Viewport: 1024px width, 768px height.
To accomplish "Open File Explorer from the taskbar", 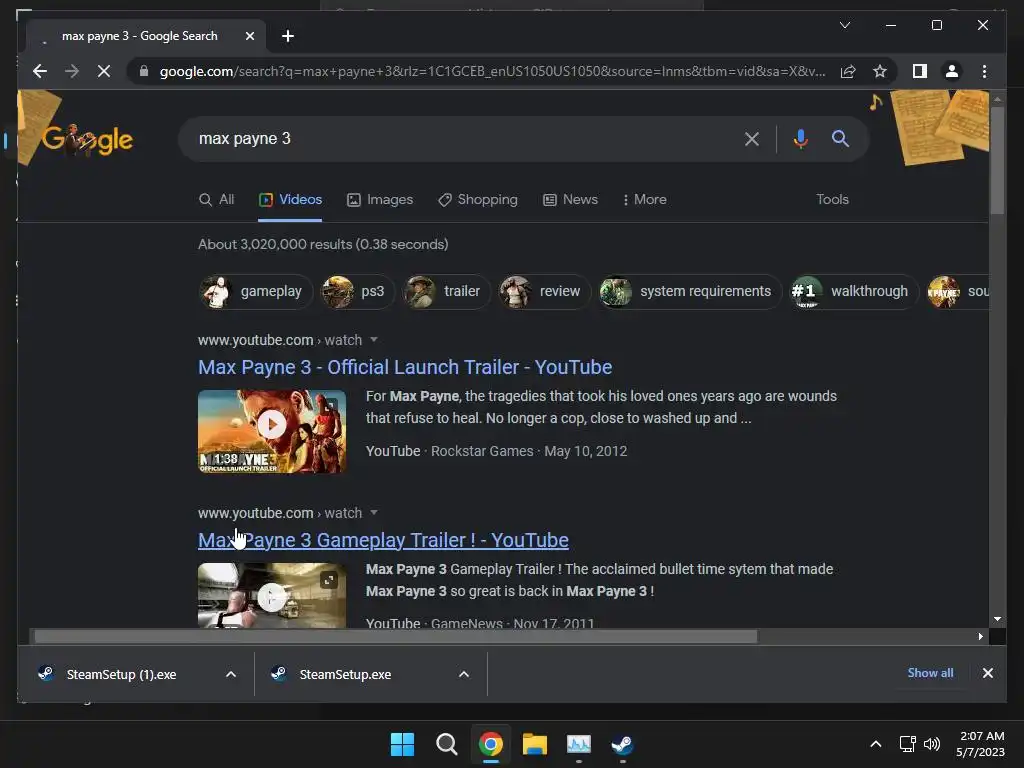I will pyautogui.click(x=535, y=744).
